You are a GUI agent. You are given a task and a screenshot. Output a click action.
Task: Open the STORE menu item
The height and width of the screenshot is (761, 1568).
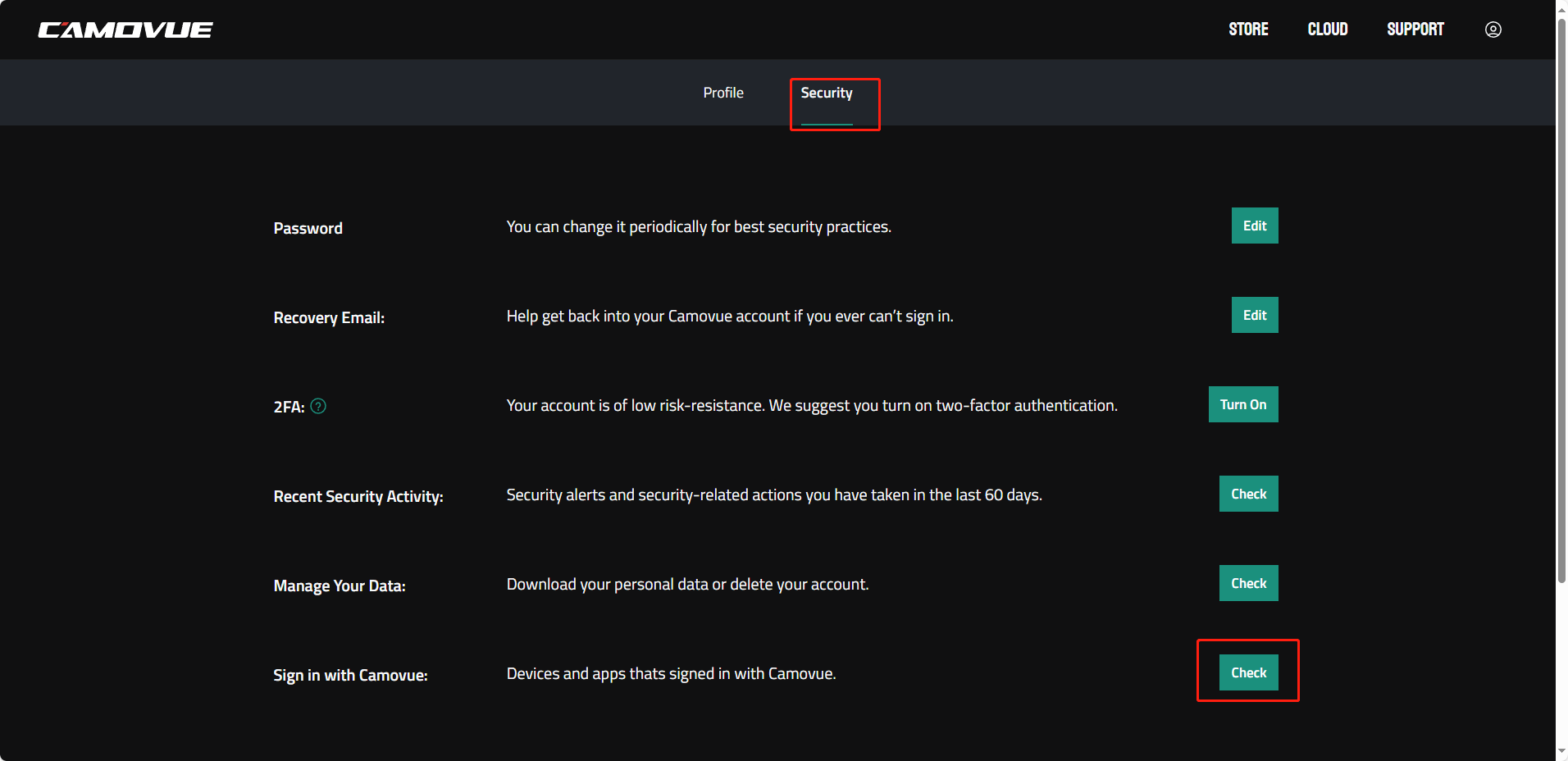click(x=1247, y=30)
